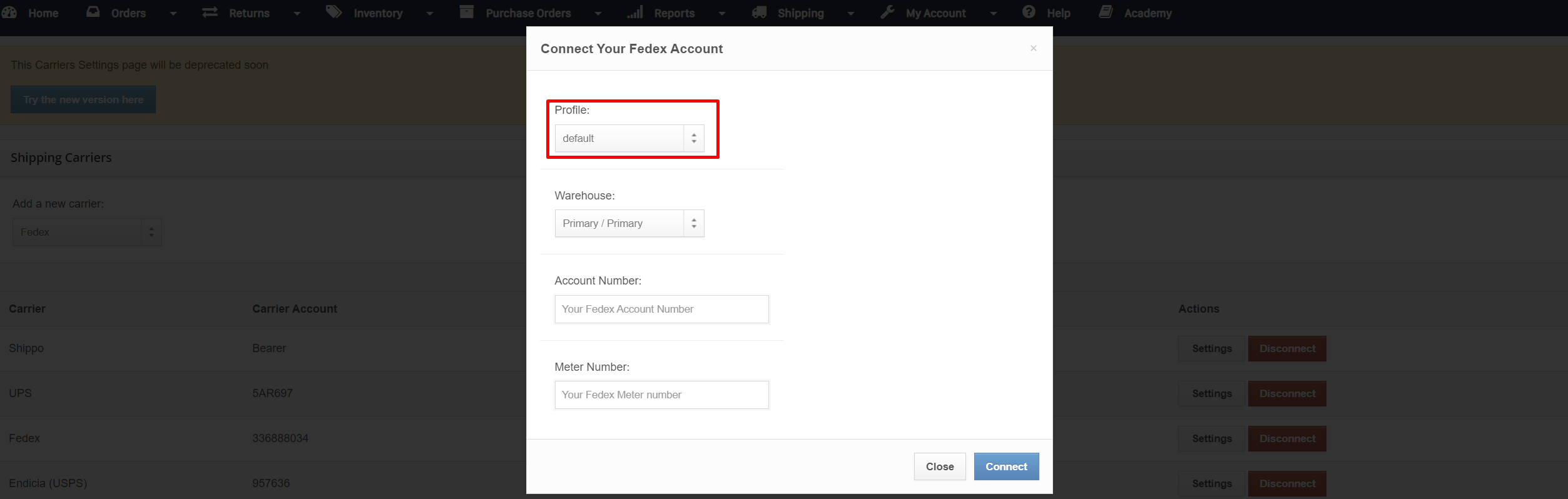Disconnect the Shippo carrier
1568x499 pixels.
pos(1287,348)
